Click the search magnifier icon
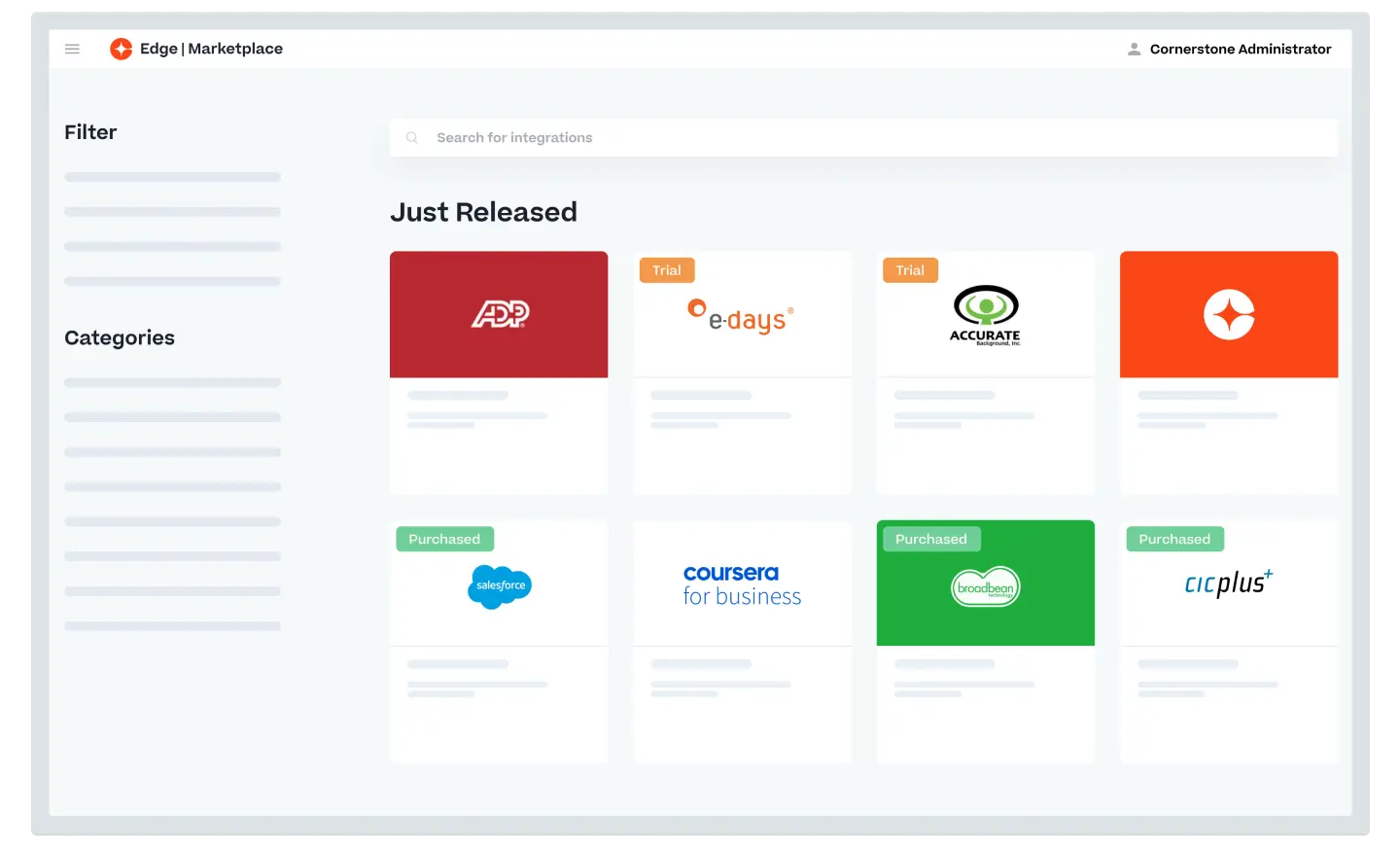 pyautogui.click(x=412, y=137)
